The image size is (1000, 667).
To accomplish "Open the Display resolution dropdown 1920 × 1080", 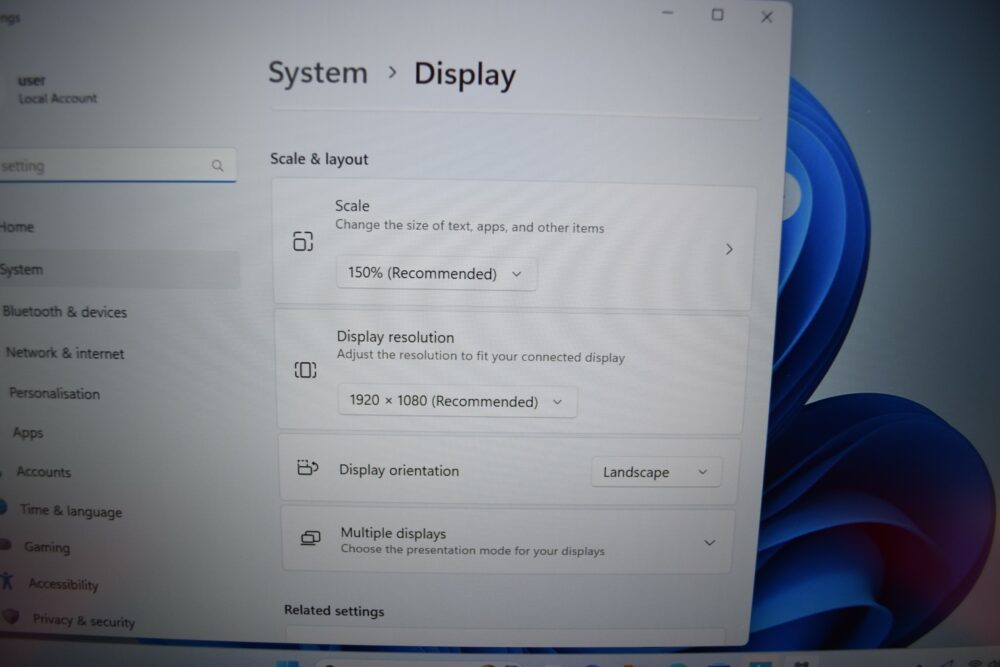I will coord(457,401).
